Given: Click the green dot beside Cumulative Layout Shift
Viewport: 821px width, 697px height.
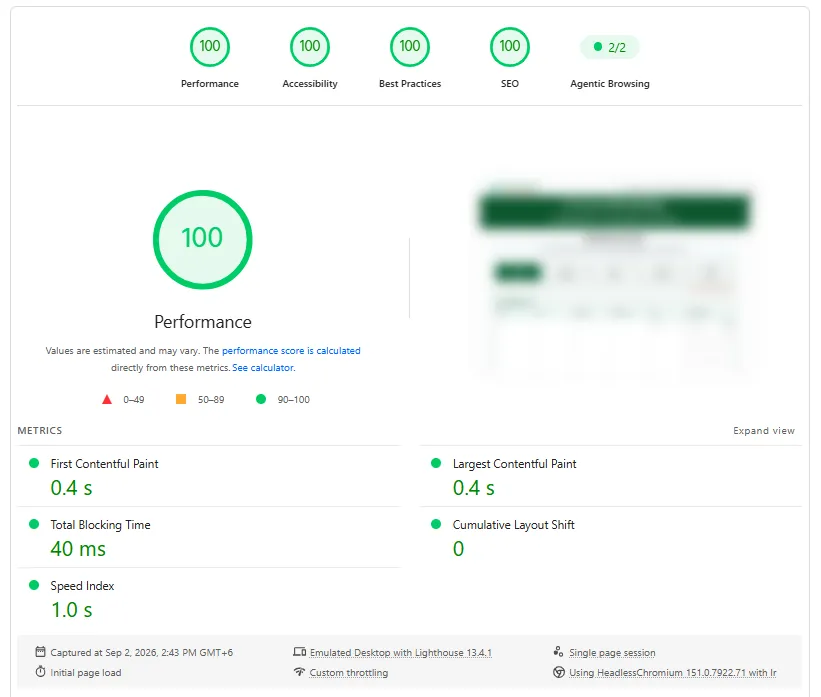Looking at the screenshot, I should 436,524.
